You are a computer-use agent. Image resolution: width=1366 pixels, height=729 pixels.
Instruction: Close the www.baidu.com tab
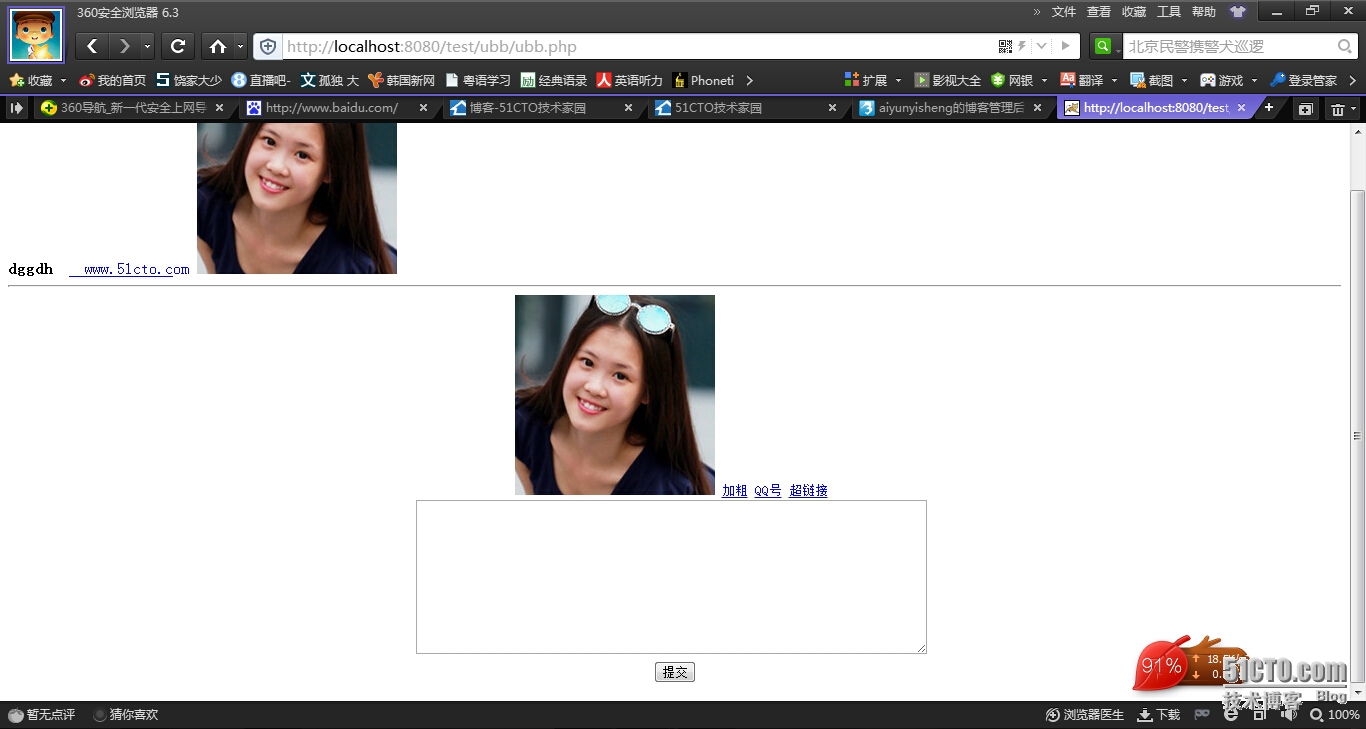click(423, 108)
